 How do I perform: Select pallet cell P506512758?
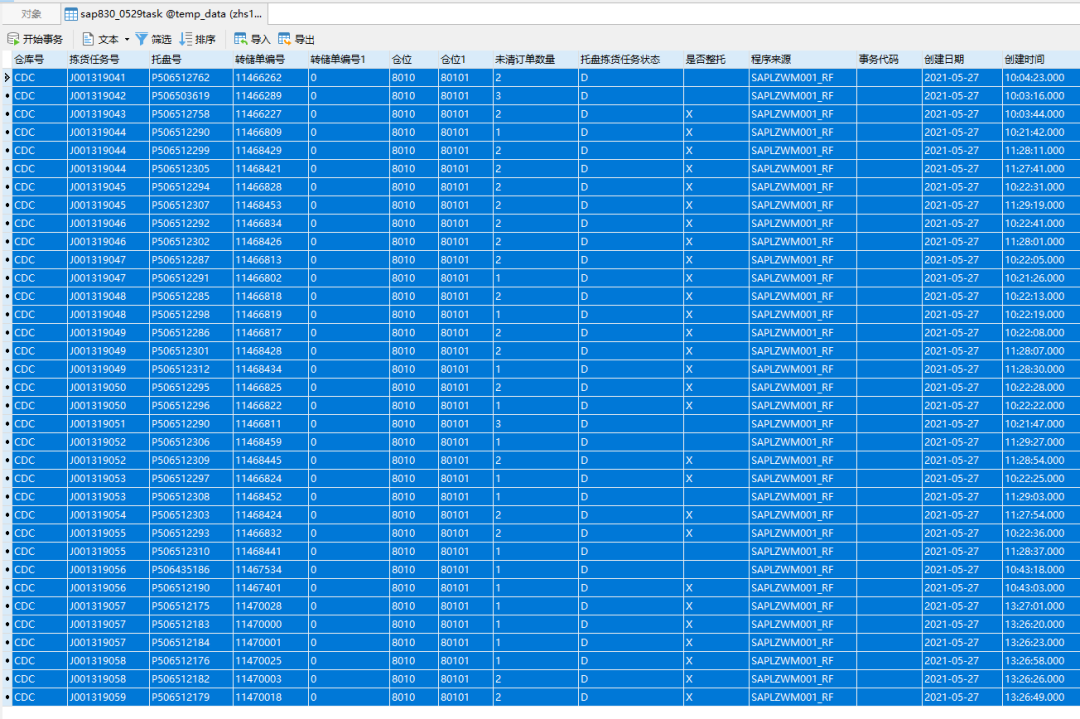[x=191, y=114]
